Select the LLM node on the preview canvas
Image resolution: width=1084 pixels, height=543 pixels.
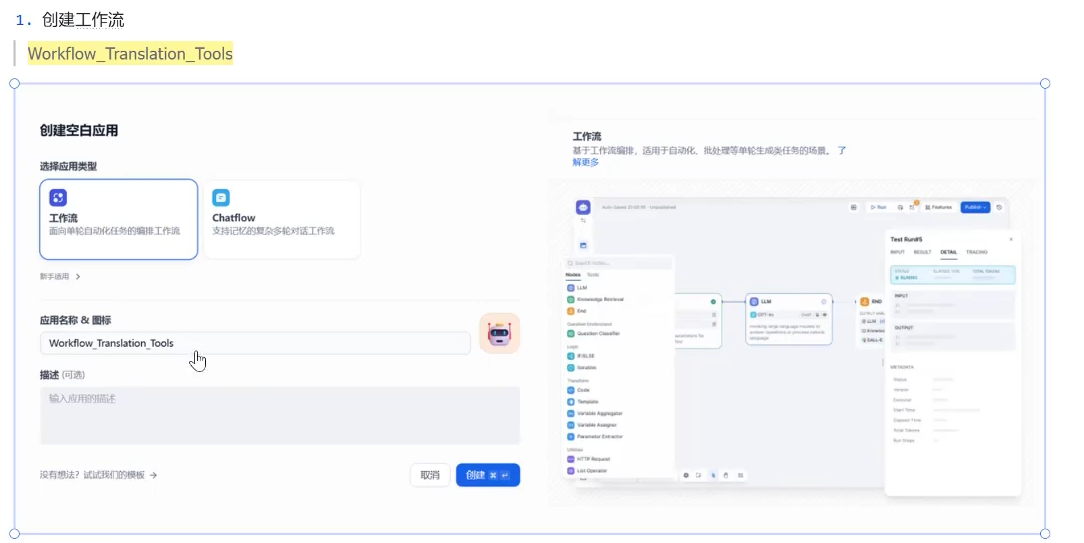(x=789, y=319)
